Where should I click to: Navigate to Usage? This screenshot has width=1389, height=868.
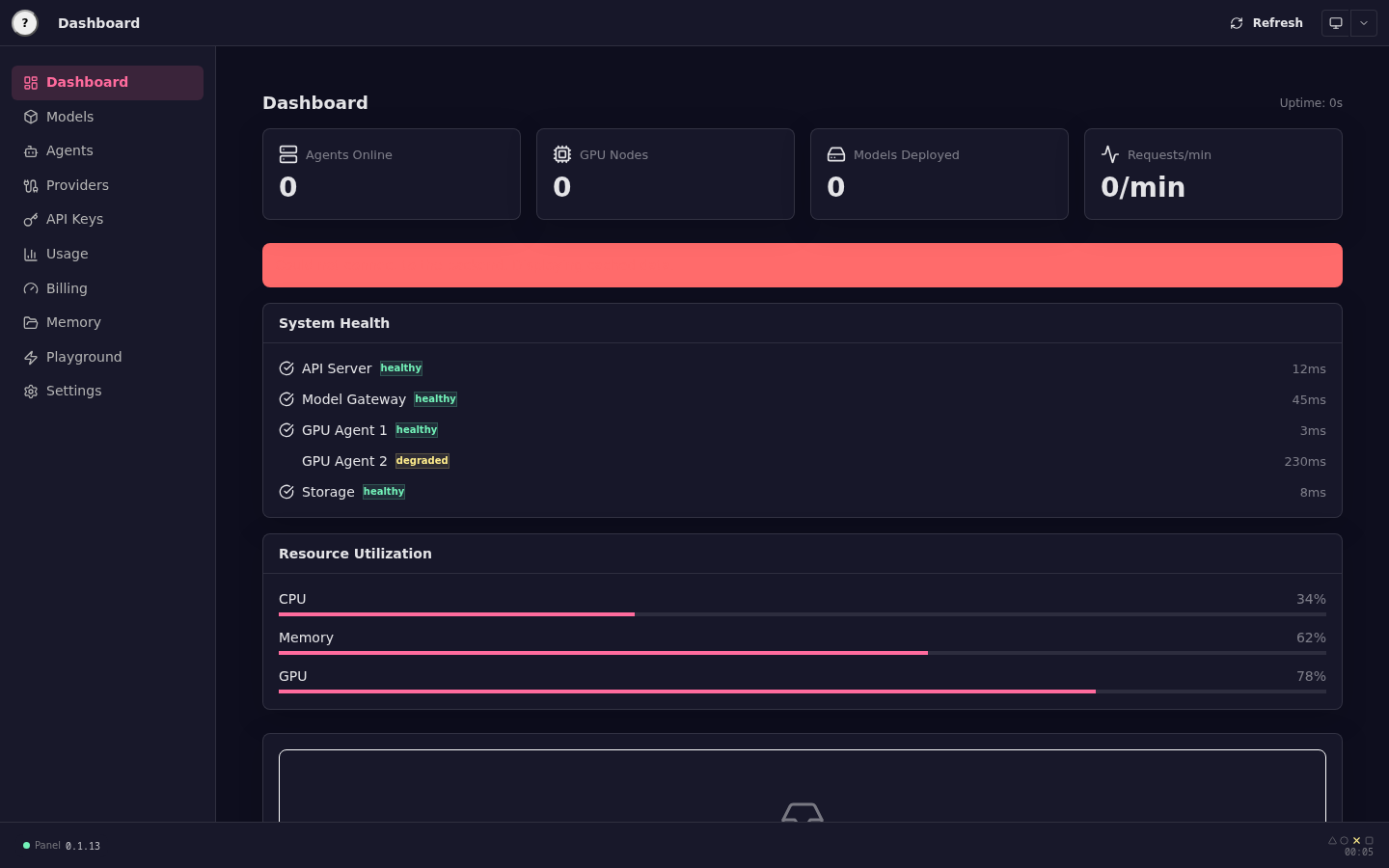[x=107, y=255]
